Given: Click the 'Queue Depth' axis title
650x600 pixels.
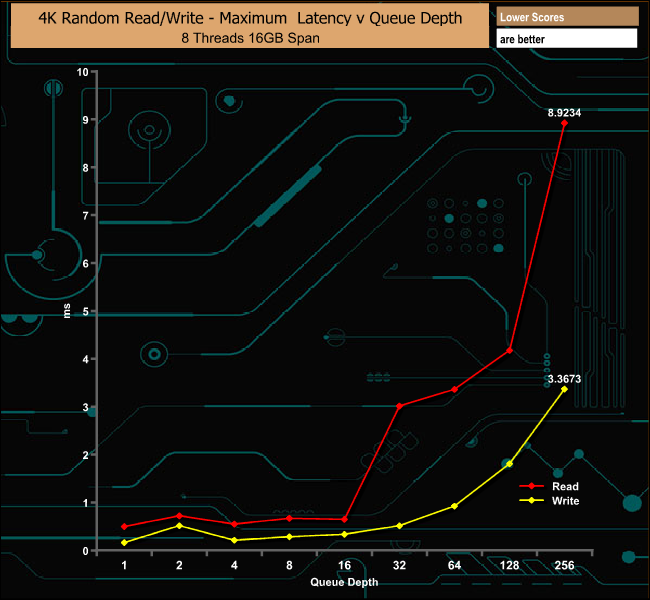Looking at the screenshot, I should coord(344,582).
